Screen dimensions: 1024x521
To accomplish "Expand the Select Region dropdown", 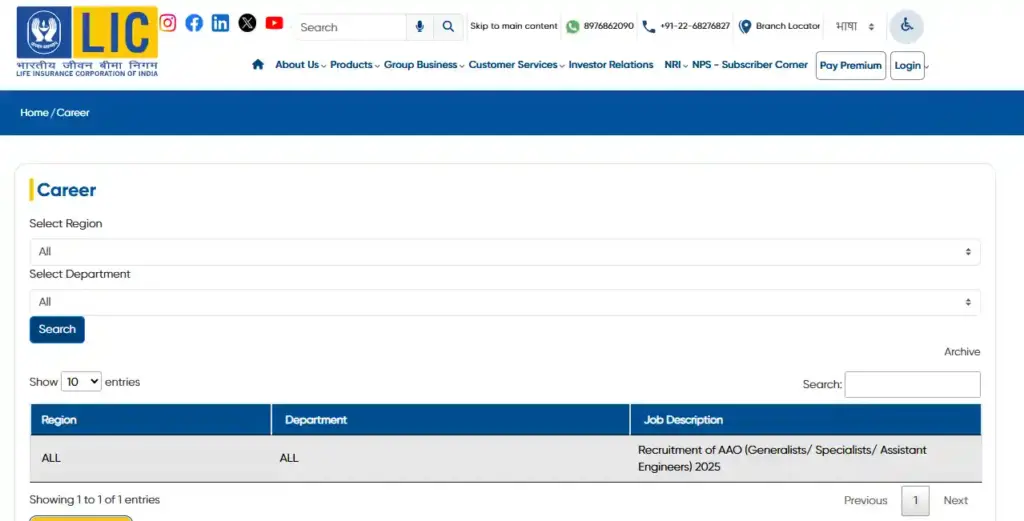I will [504, 252].
